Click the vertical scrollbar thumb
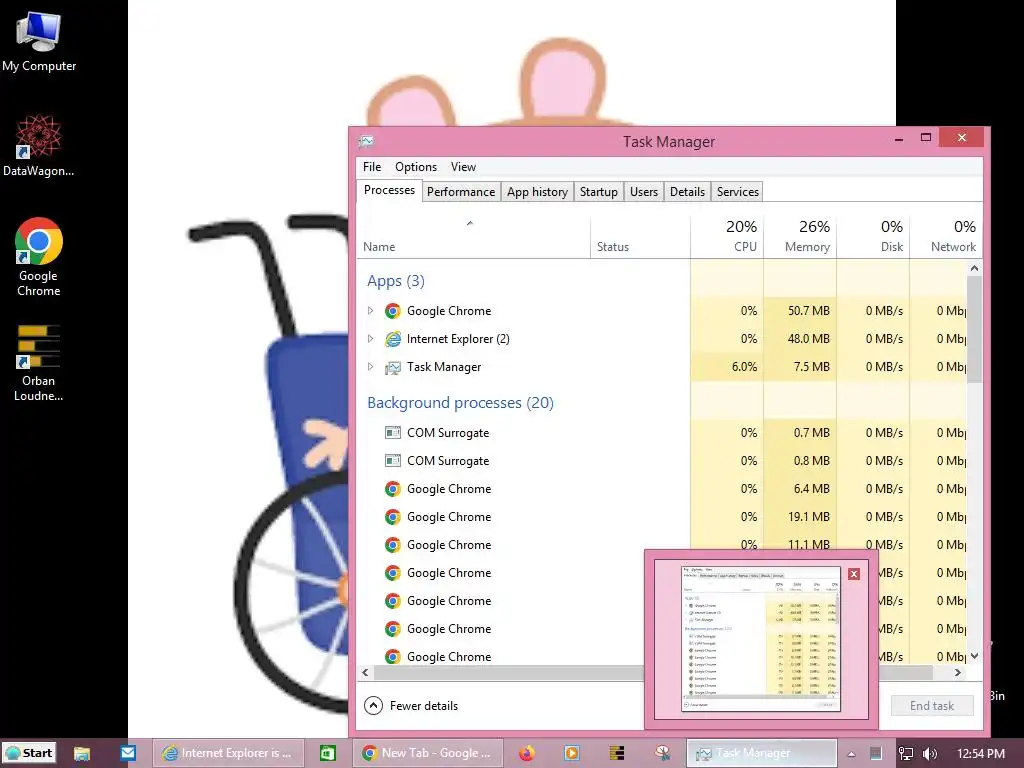1024x768 pixels. [974, 329]
